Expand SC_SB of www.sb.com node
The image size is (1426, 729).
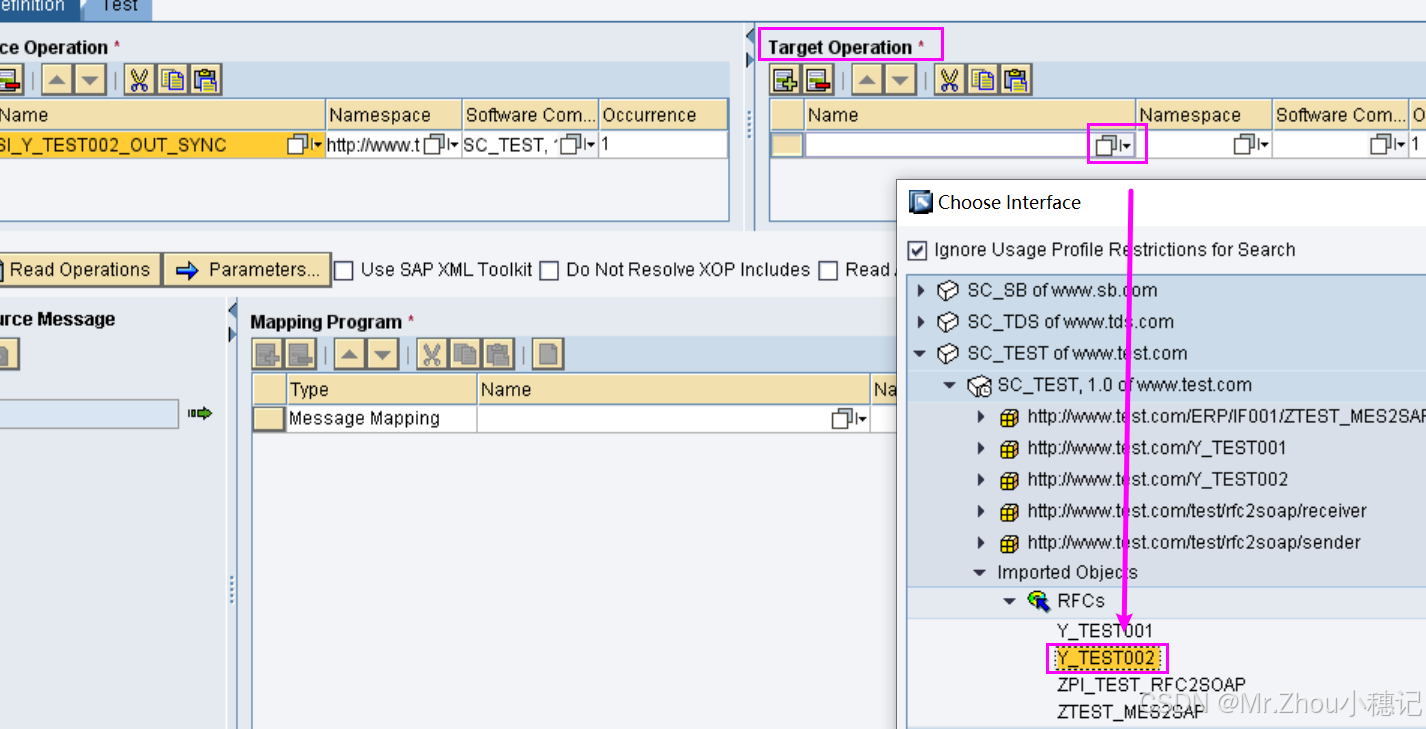tap(920, 290)
